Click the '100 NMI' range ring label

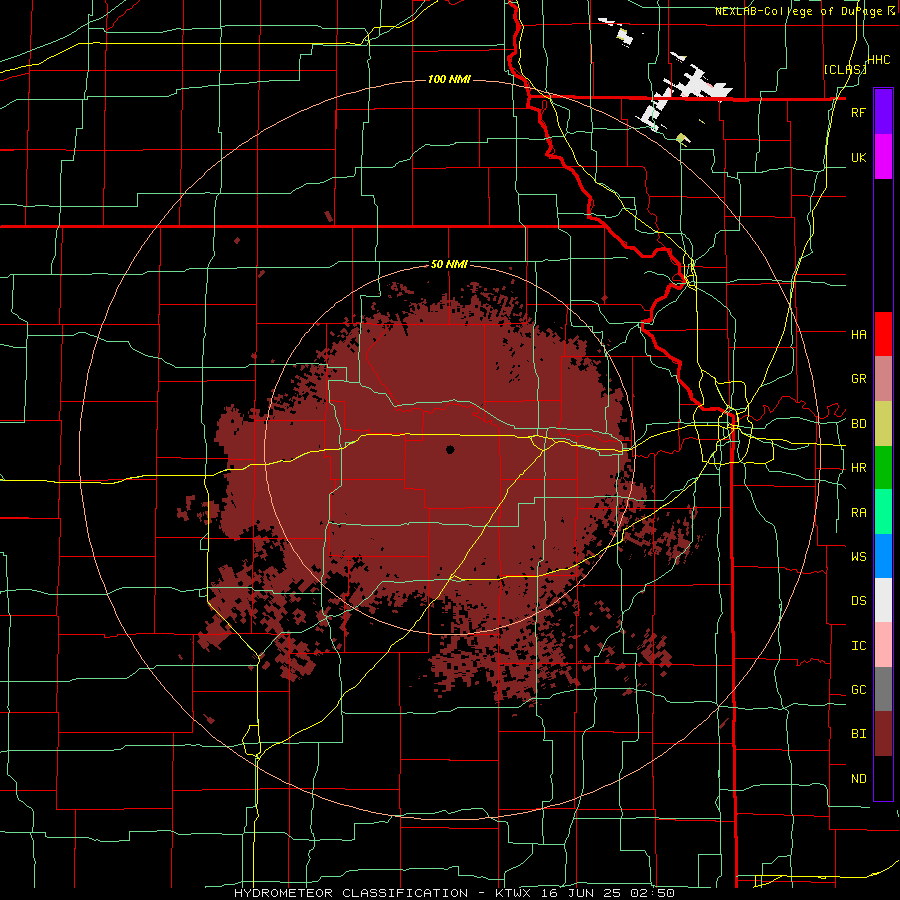tap(449, 79)
